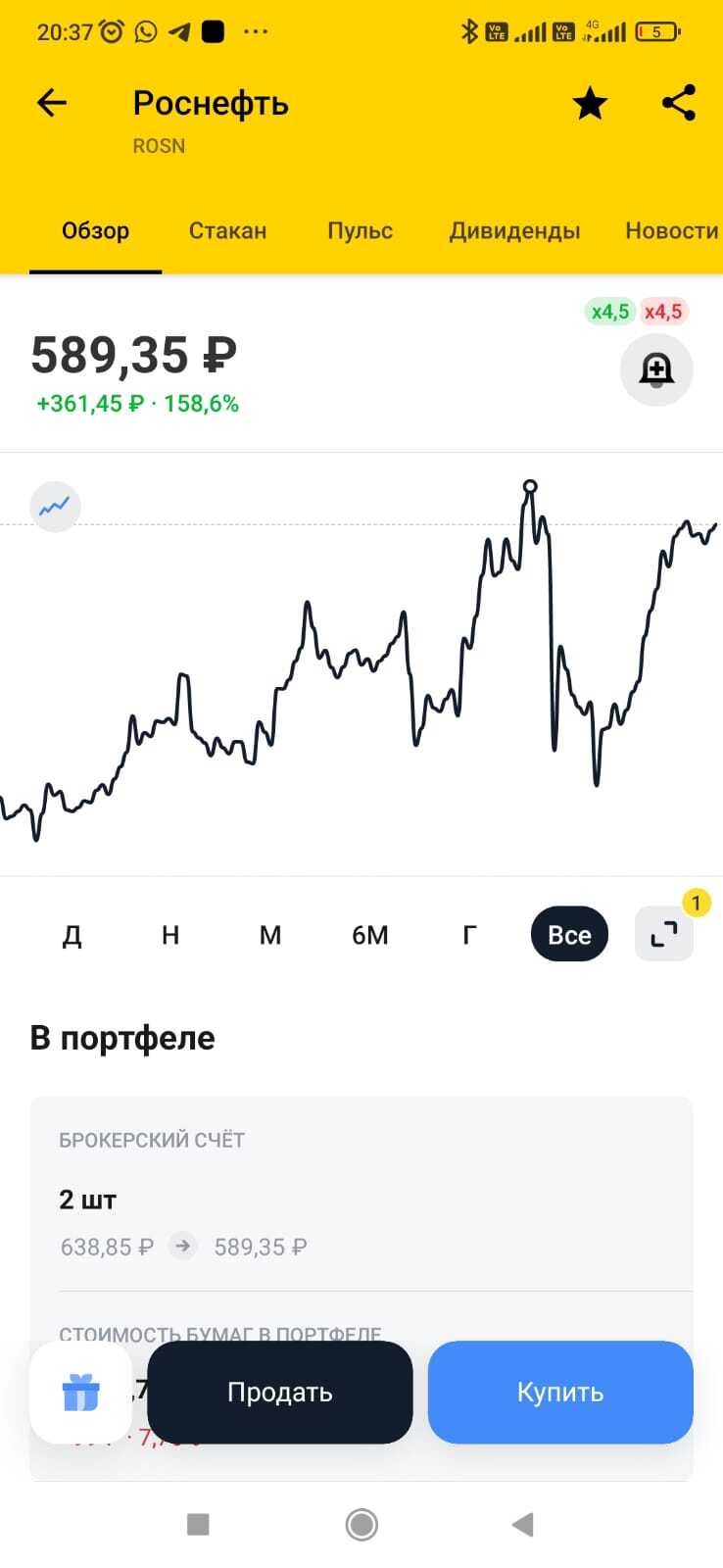Open the Дивиденды tab
This screenshot has height=1568, width=723.
click(514, 231)
